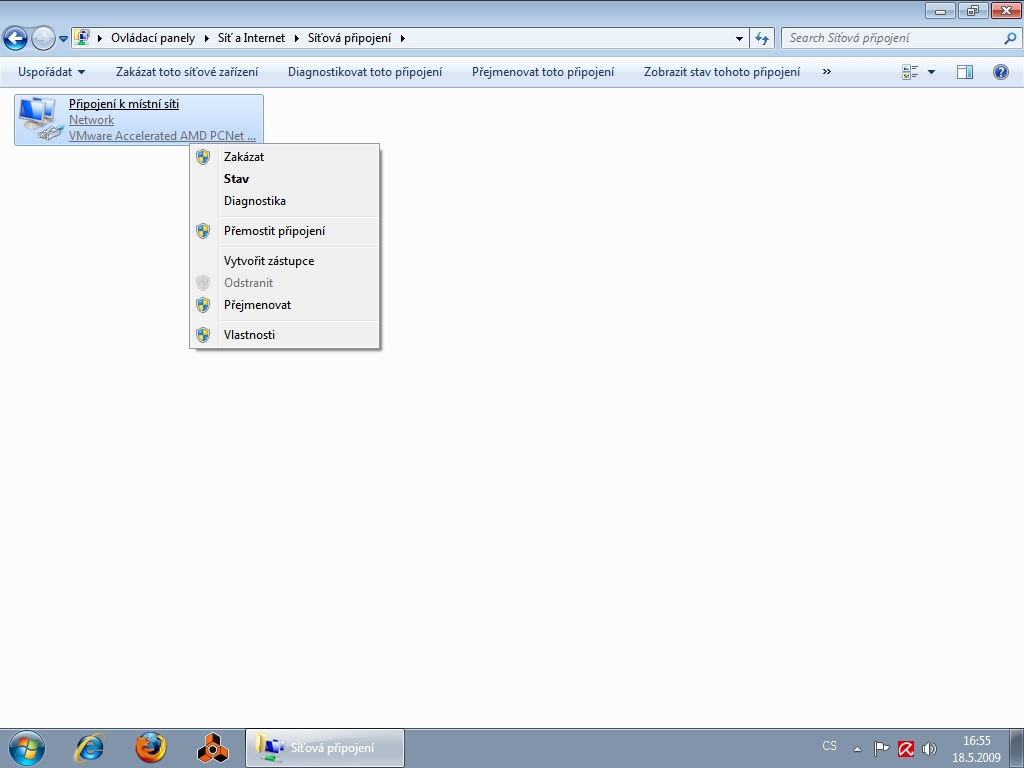
Task: Expand arrow after Síť a Internet breadcrumb
Action: (x=296, y=38)
